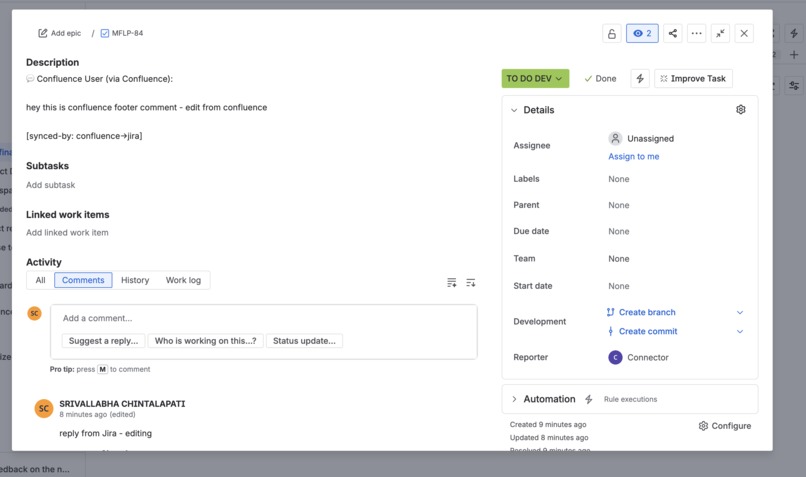Screen dimensions: 806x477
Task: Click the Done transition button
Action: point(600,79)
